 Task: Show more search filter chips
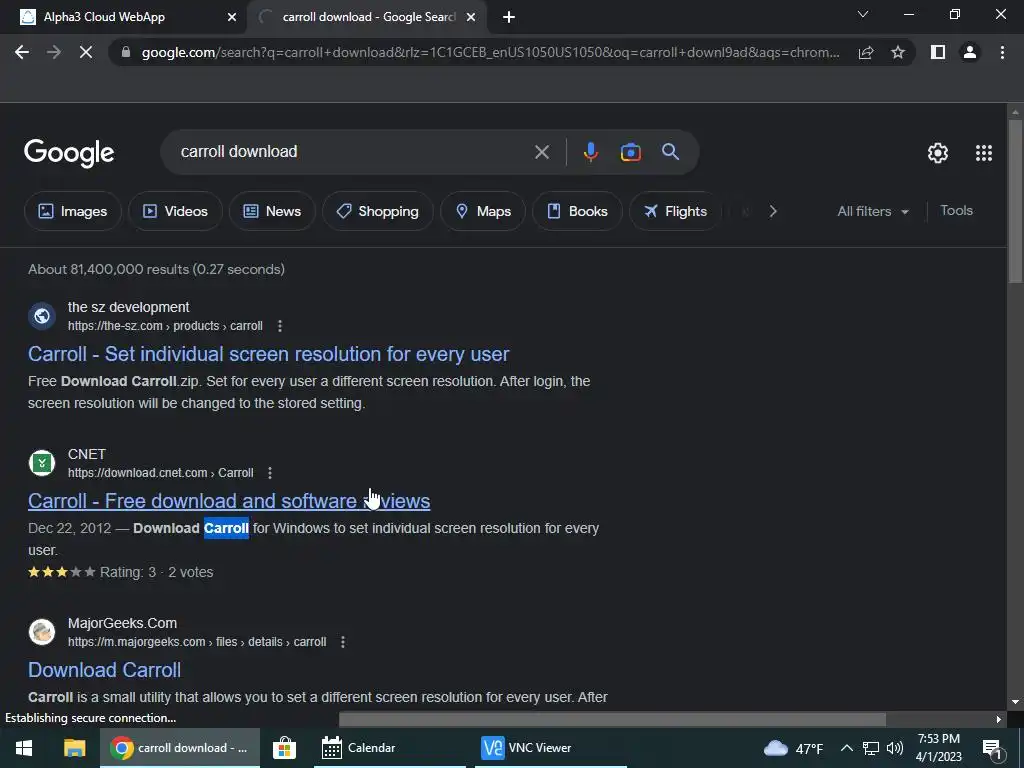tap(773, 211)
